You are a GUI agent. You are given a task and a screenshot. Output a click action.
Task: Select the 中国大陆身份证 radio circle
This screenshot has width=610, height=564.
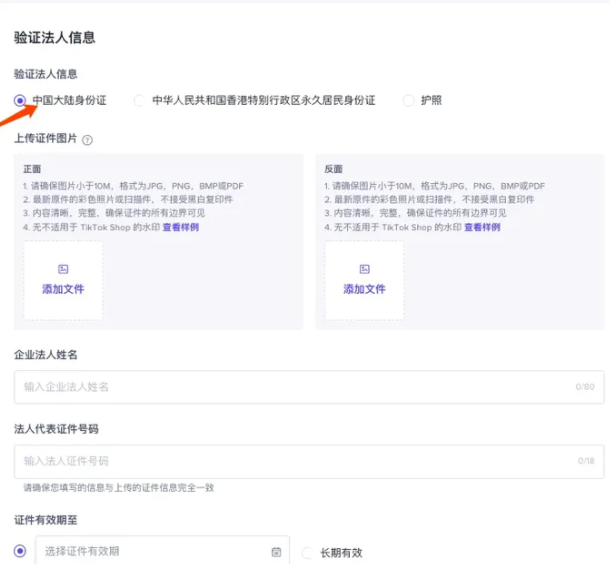tap(20, 101)
